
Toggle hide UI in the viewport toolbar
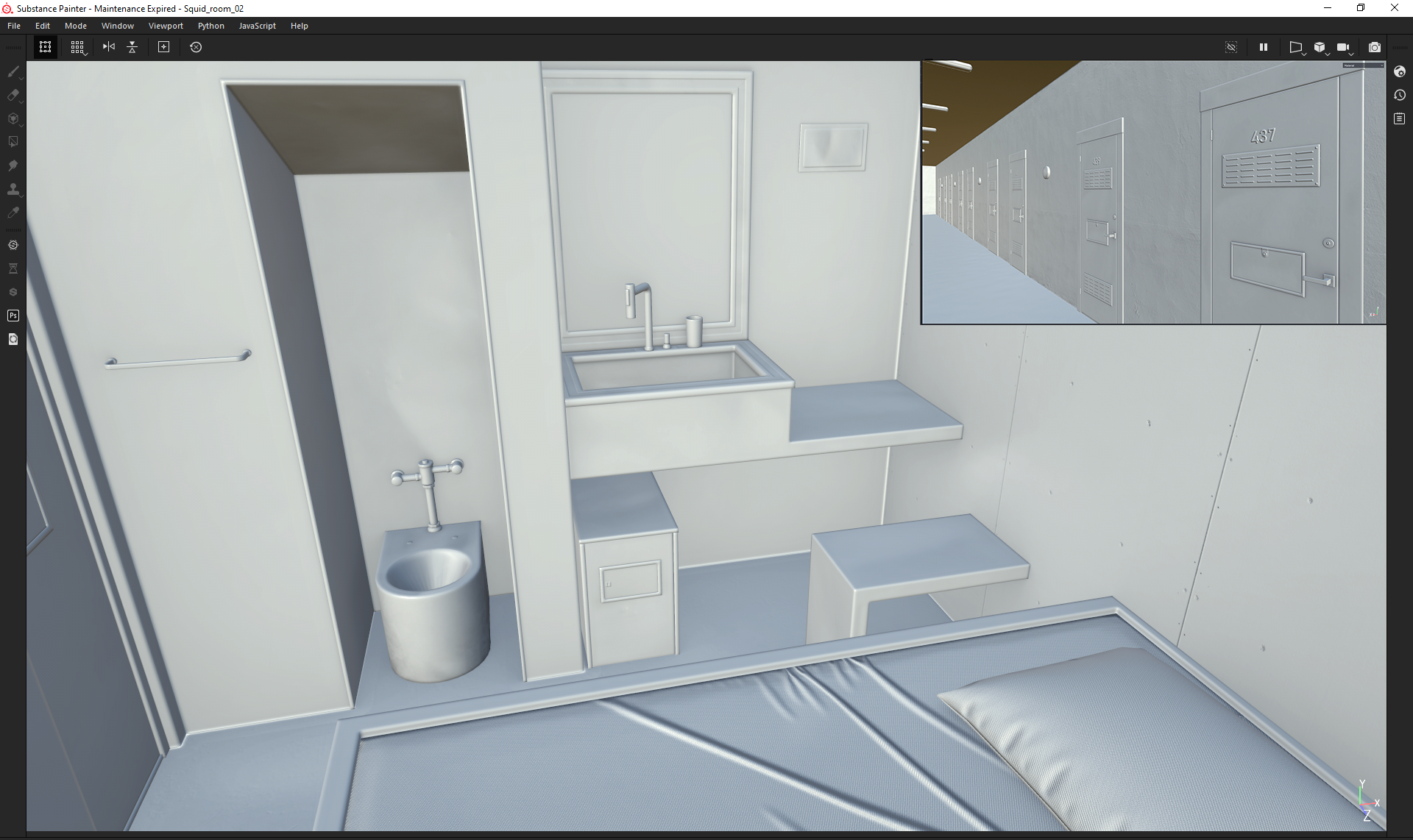(x=1231, y=47)
